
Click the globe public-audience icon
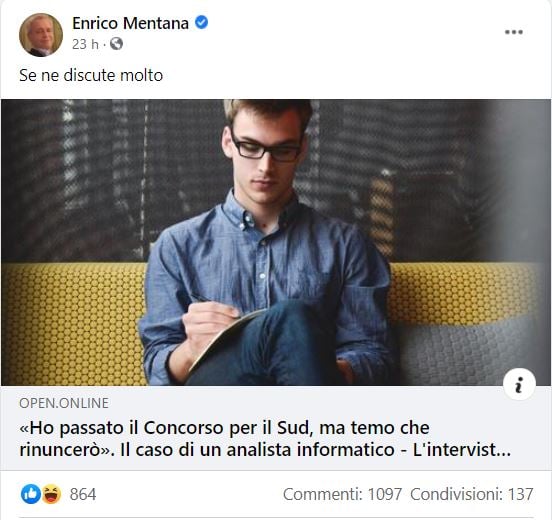coord(117,44)
